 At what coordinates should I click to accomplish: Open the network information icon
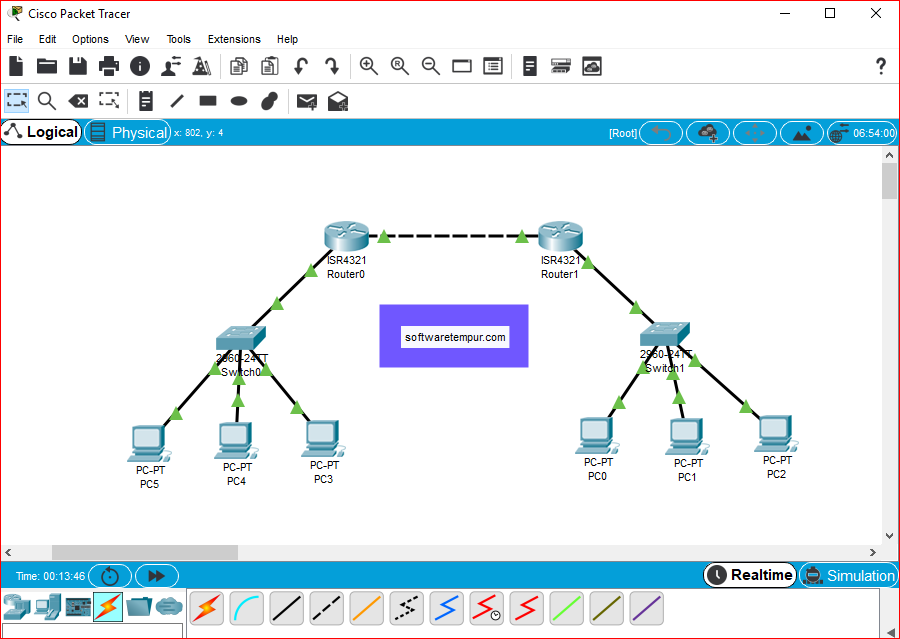[x=139, y=66]
